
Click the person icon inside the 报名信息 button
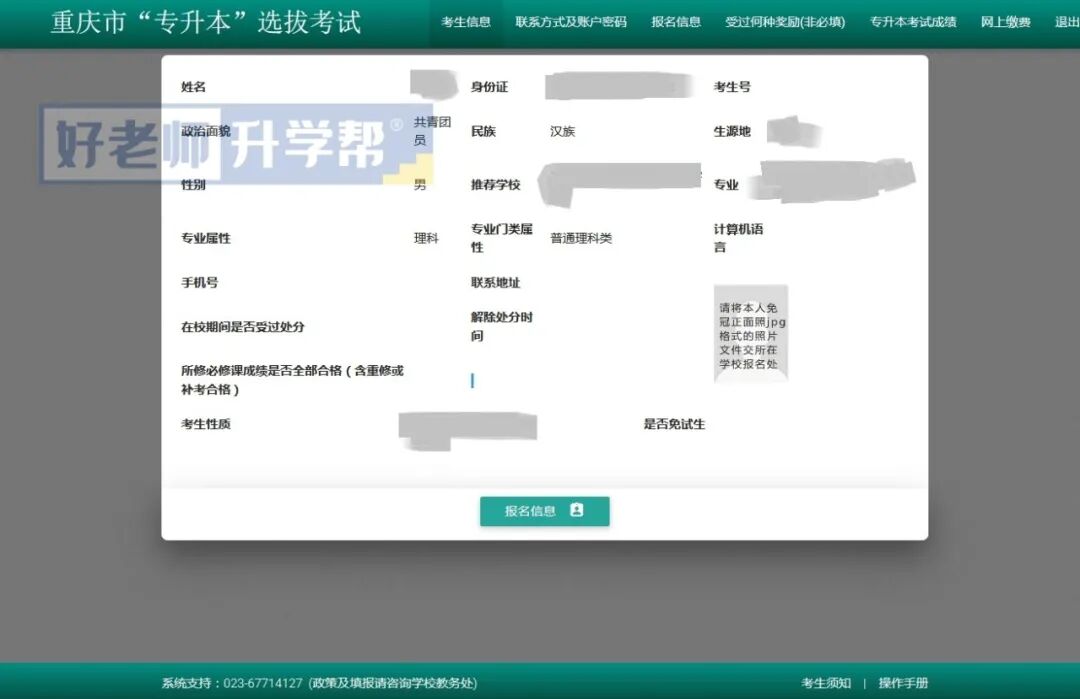tap(574, 510)
